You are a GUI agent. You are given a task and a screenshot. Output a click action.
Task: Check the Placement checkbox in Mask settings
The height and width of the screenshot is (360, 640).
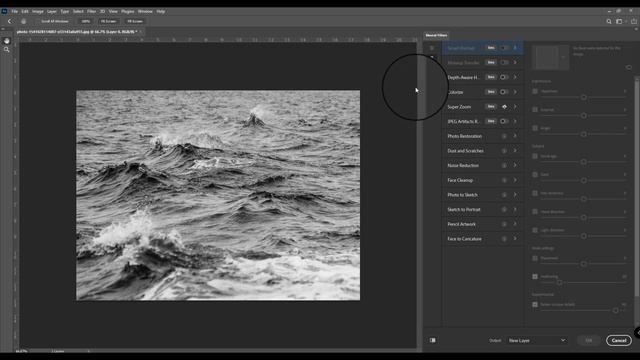click(x=535, y=258)
